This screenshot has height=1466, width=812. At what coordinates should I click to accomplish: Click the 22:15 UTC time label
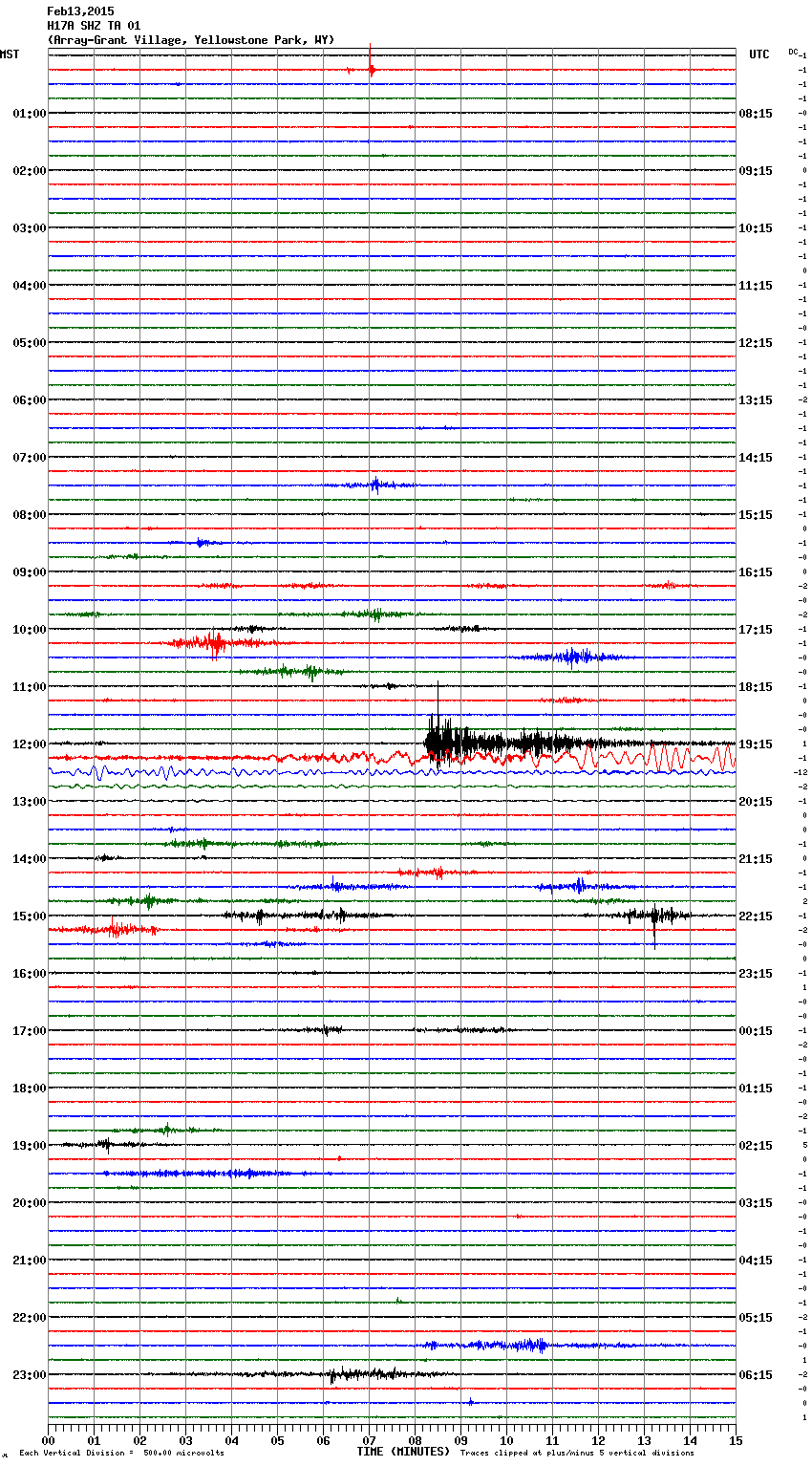(x=756, y=916)
